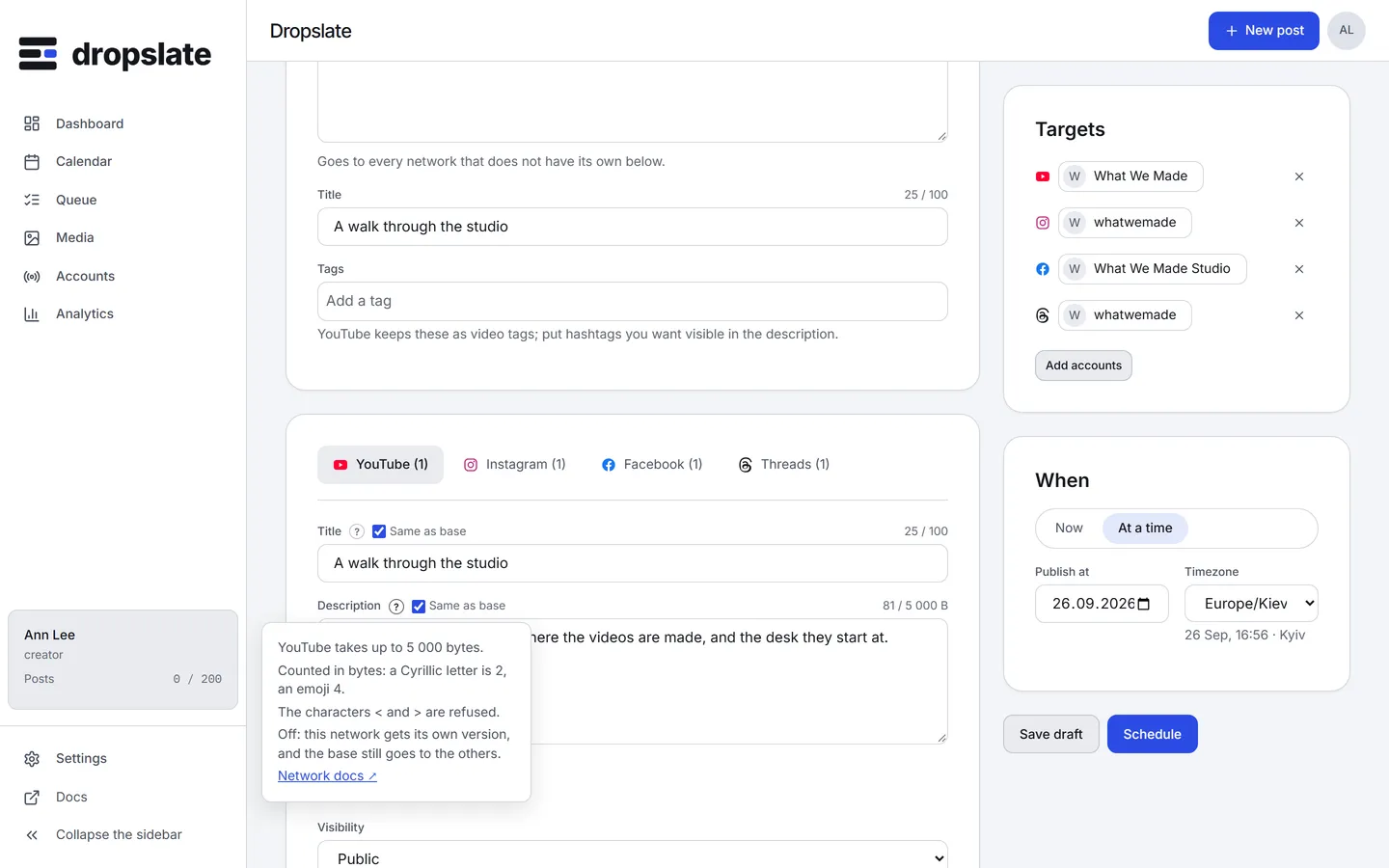The width and height of the screenshot is (1389, 868).
Task: Select the At a time option
Action: (x=1145, y=529)
